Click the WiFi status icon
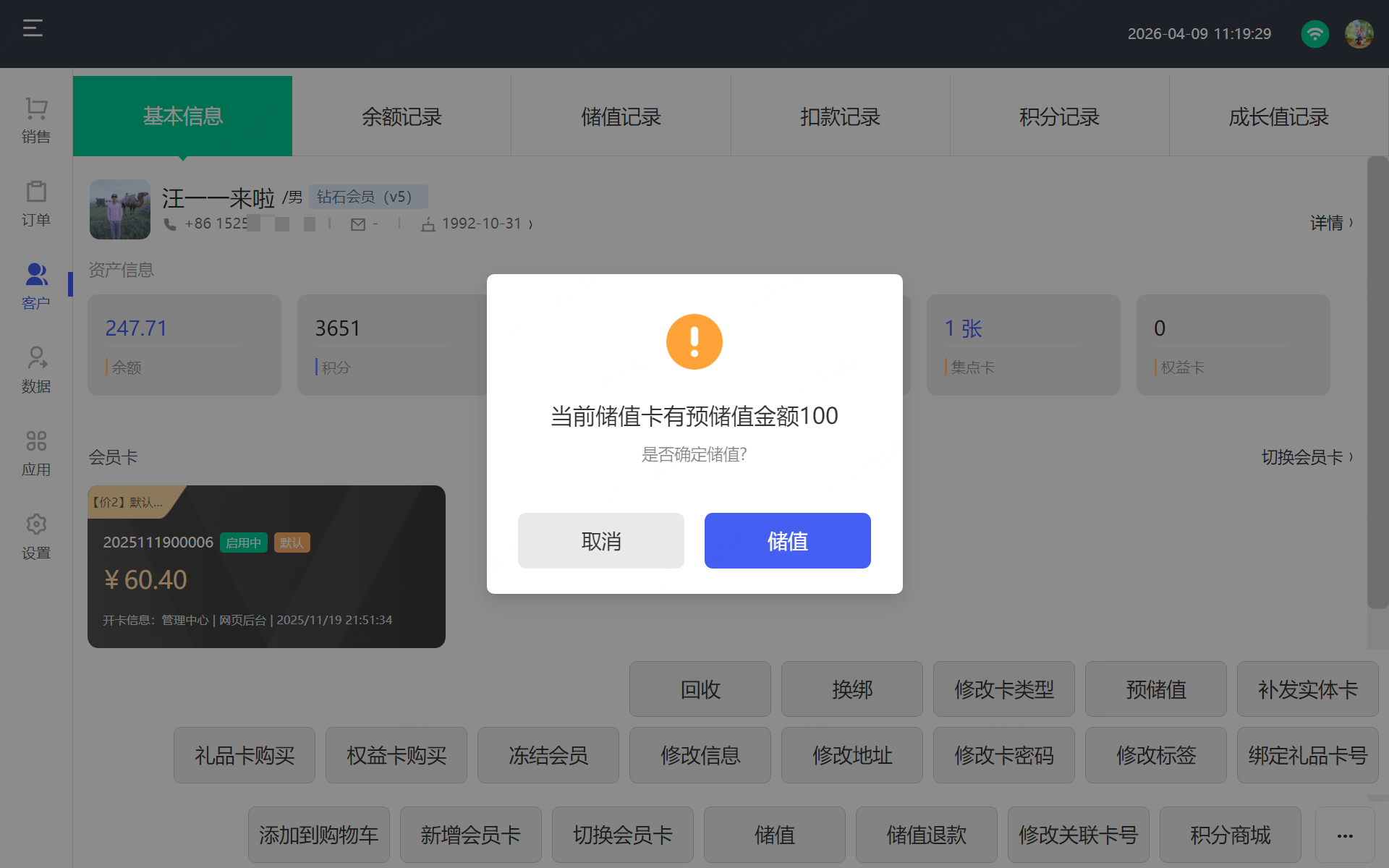 coord(1314,34)
